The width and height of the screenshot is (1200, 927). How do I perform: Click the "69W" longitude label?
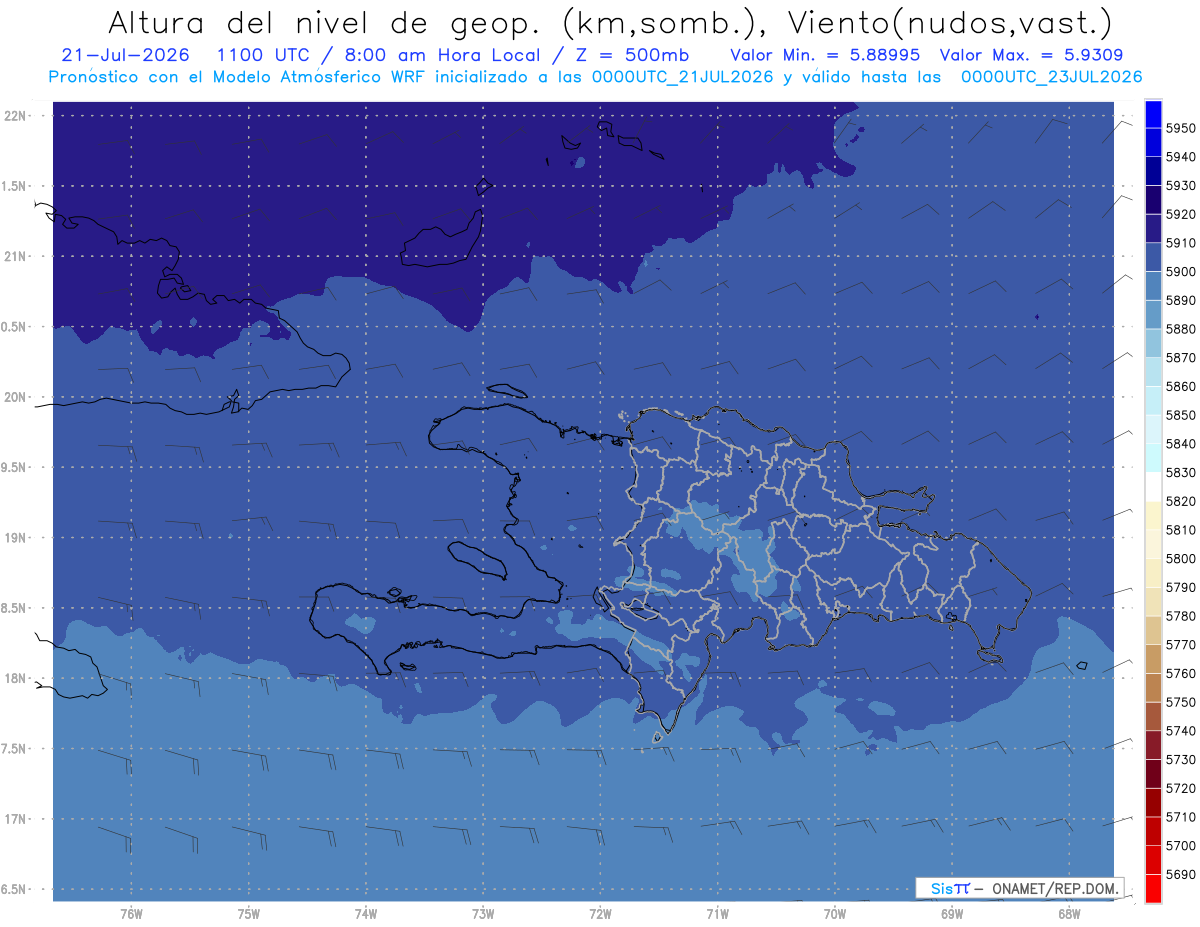pyautogui.click(x=952, y=915)
